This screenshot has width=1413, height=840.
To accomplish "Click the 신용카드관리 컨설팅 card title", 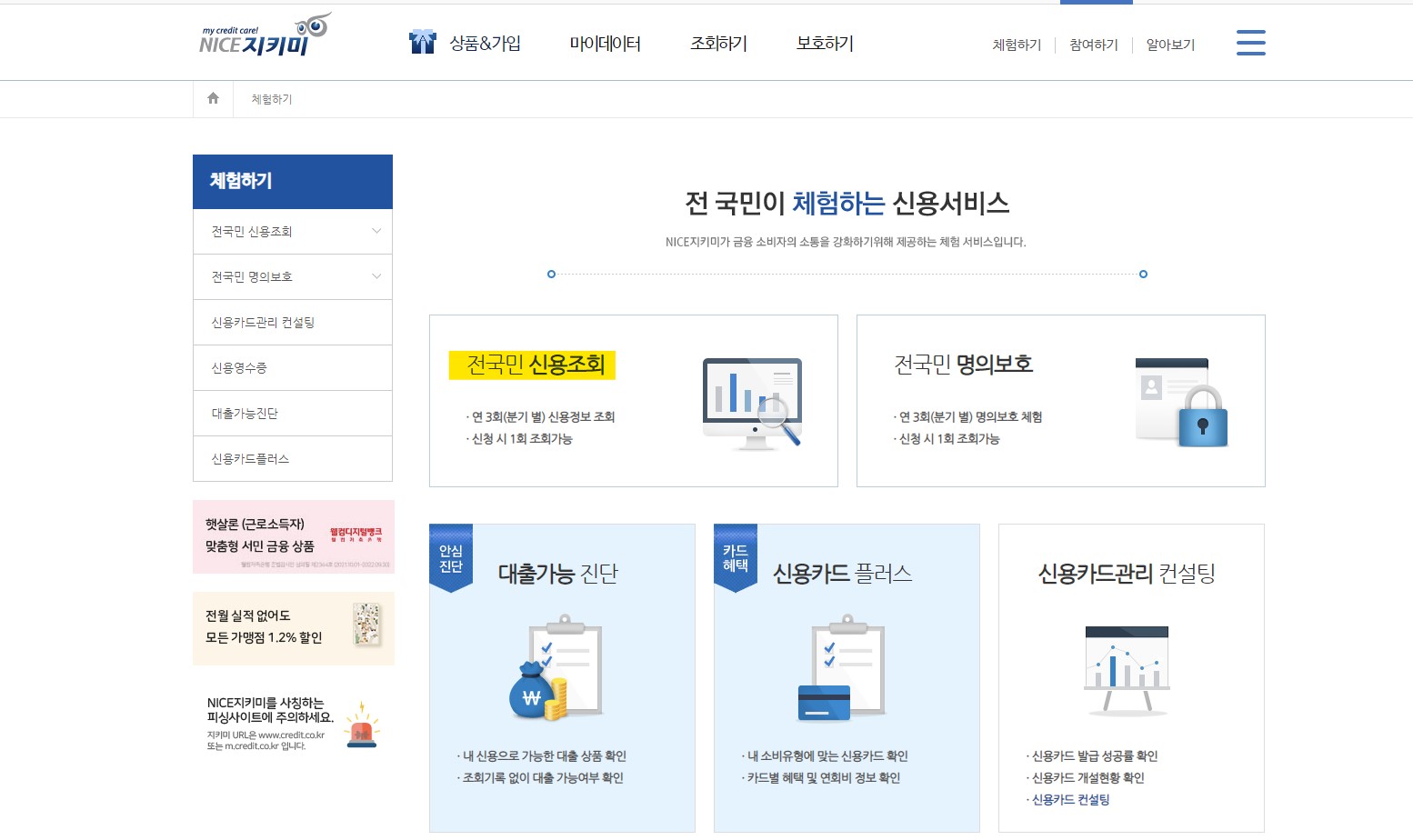I will click(x=1127, y=574).
